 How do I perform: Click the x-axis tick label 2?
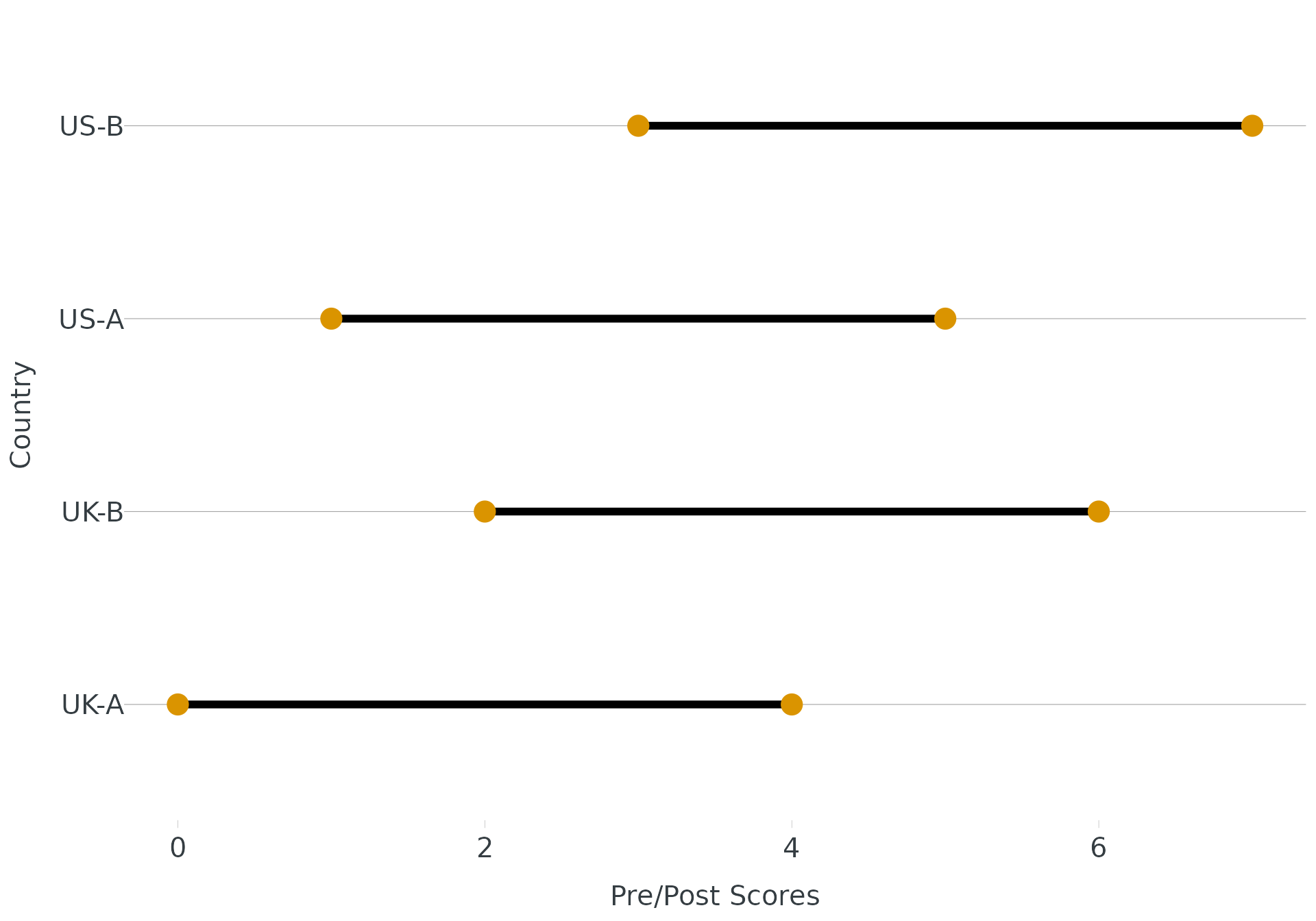point(485,848)
